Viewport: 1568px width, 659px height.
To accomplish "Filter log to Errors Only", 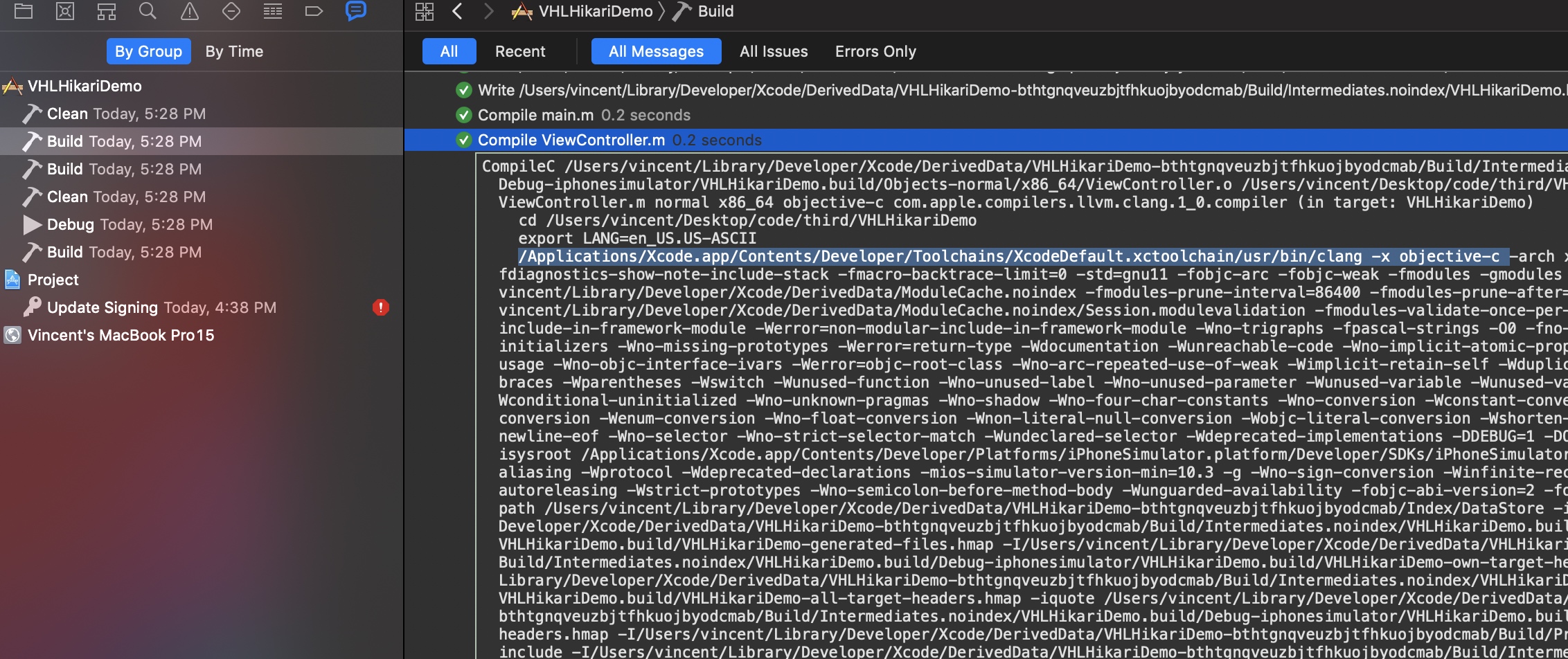I will pos(875,51).
